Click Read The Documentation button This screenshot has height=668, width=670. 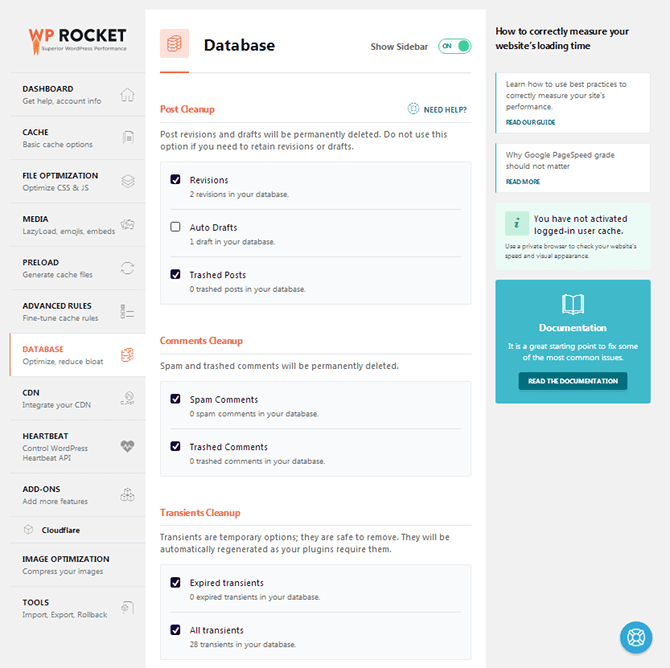tap(573, 381)
